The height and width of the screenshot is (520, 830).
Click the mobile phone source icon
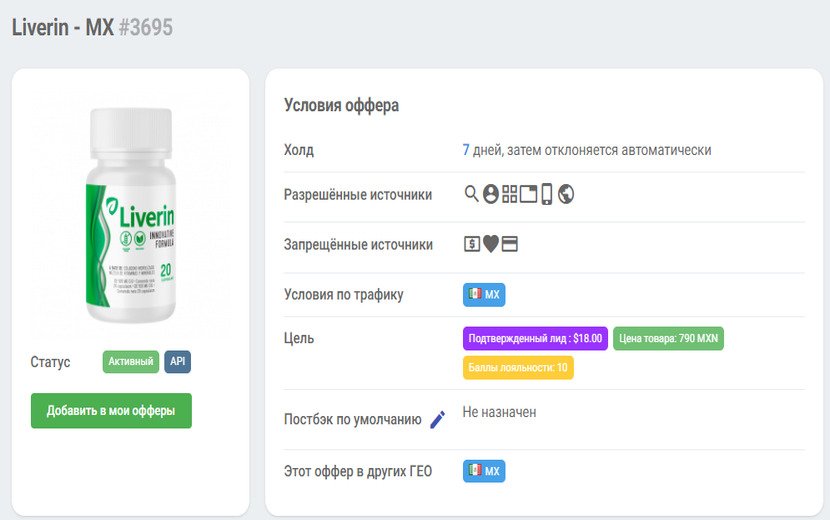pyautogui.click(x=546, y=194)
